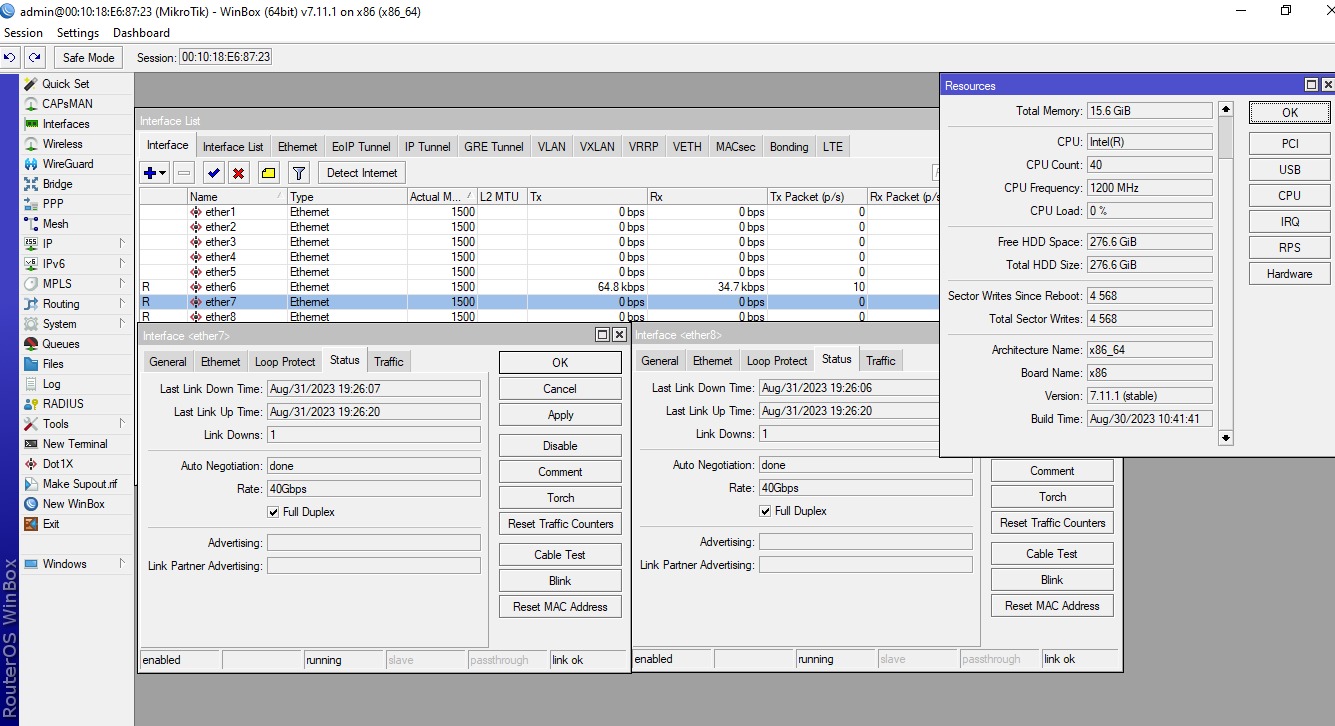Open Wireless via its antenna icon

(31, 144)
